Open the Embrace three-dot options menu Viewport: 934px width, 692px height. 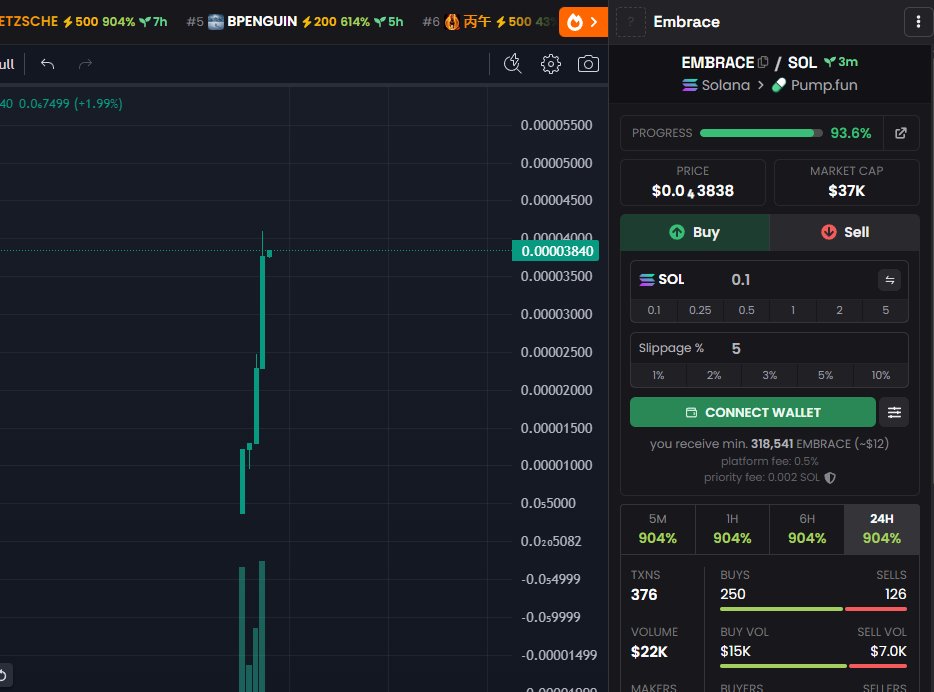[x=918, y=22]
